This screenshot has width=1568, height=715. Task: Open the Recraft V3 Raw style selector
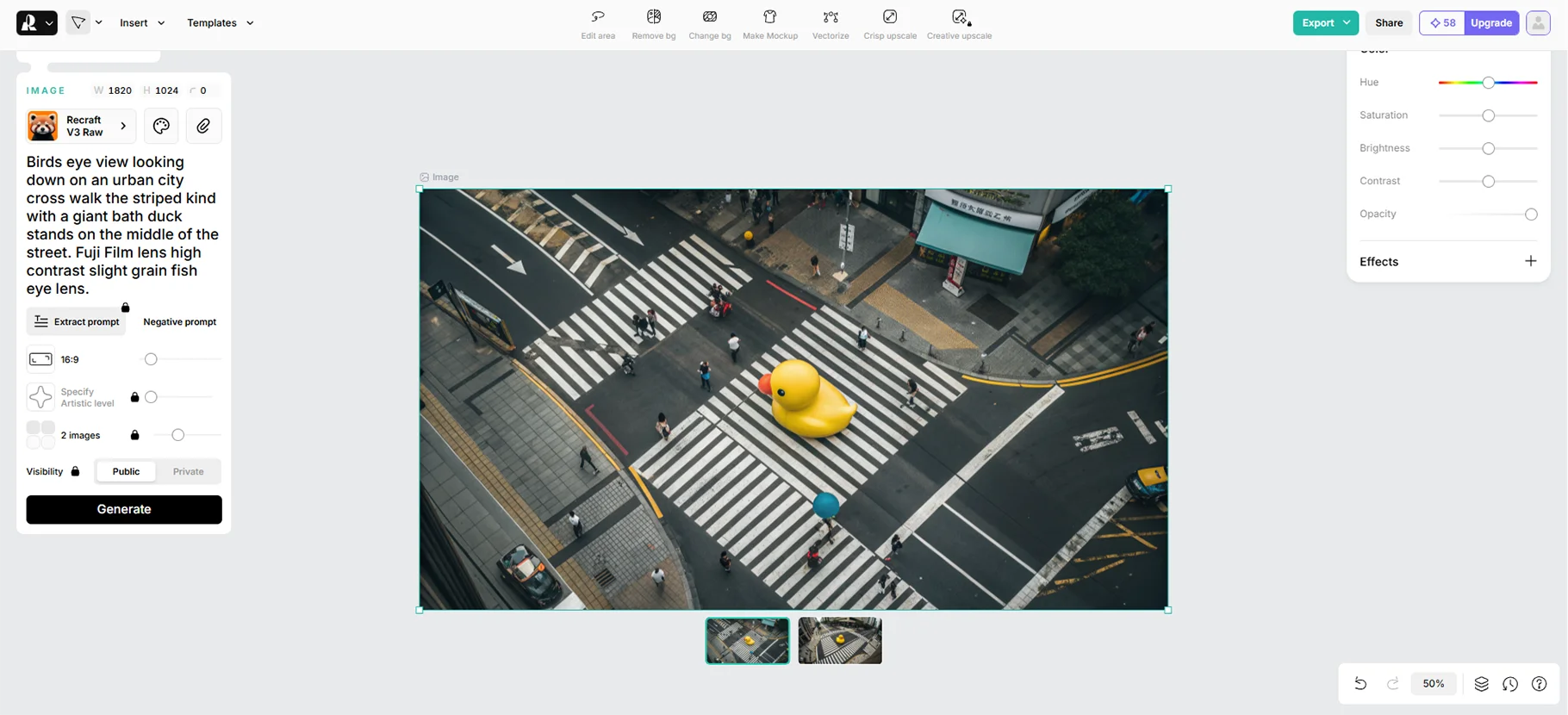point(81,126)
